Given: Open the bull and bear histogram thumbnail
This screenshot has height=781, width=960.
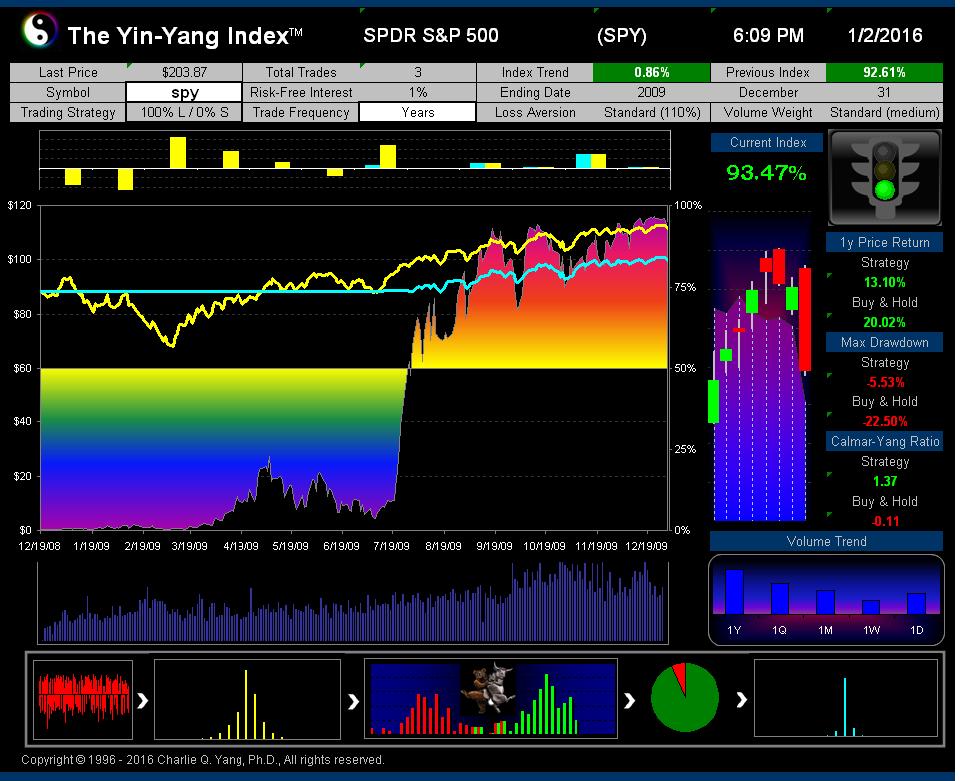Looking at the screenshot, I should tap(490, 699).
